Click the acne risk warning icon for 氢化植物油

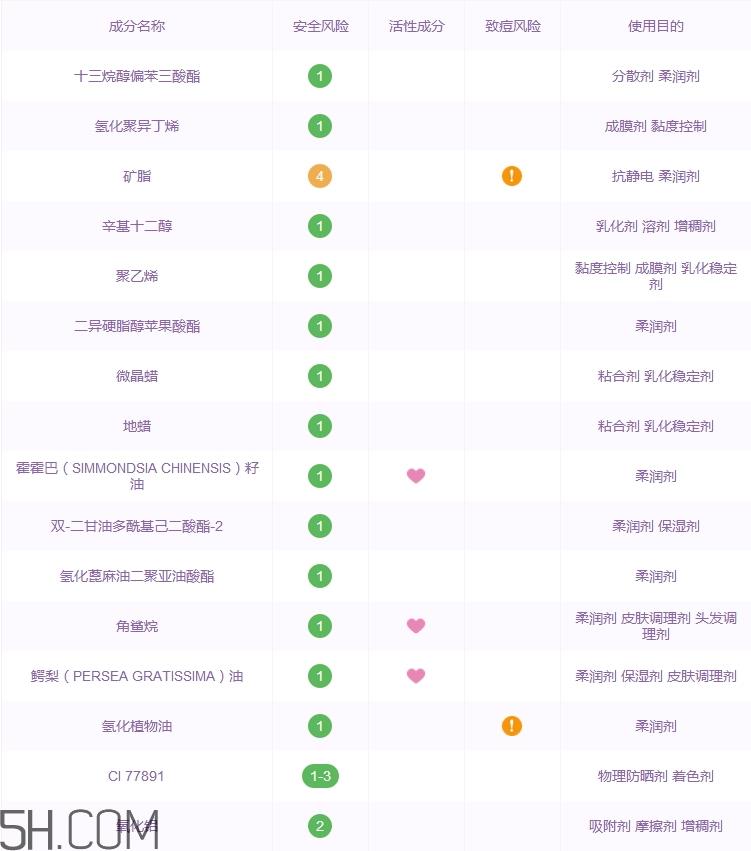point(512,726)
